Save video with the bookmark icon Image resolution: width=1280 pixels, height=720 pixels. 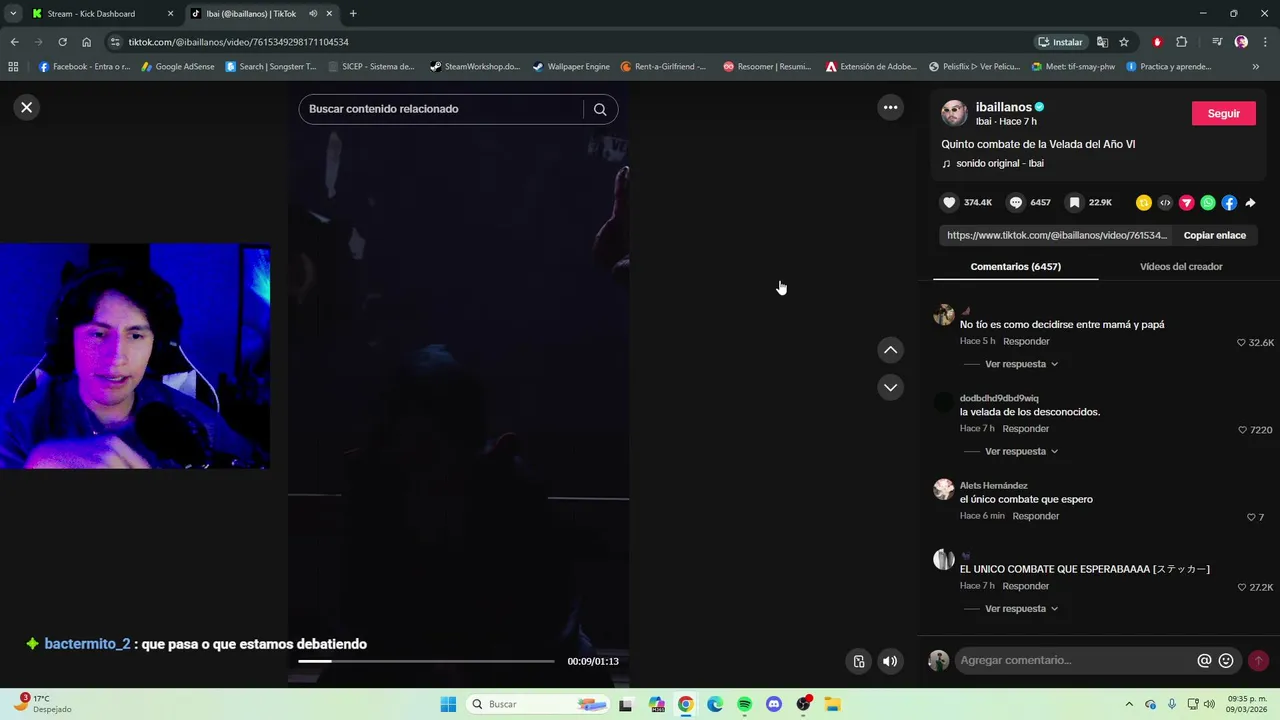[1074, 202]
